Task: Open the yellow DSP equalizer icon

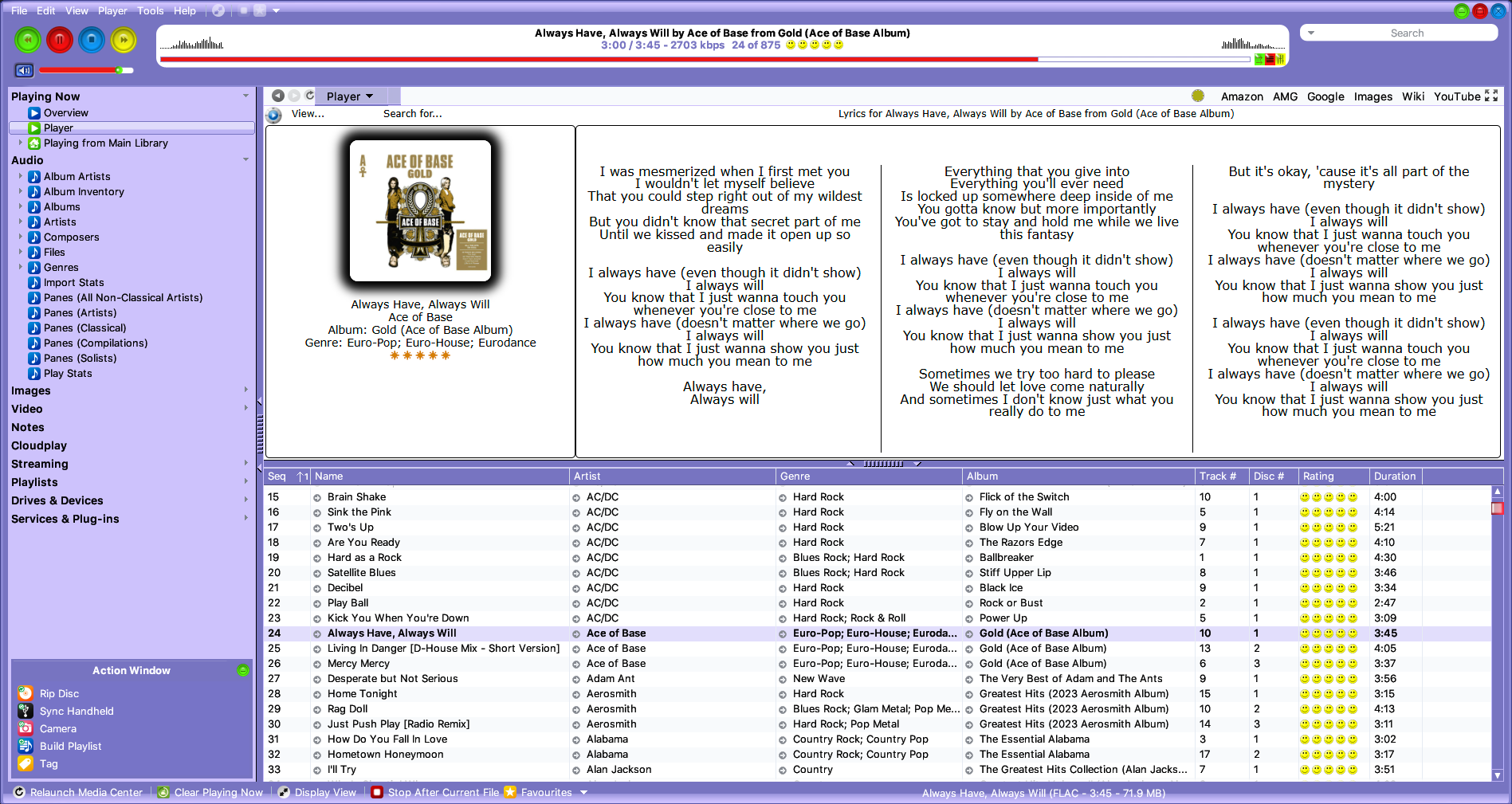Action: (1280, 59)
